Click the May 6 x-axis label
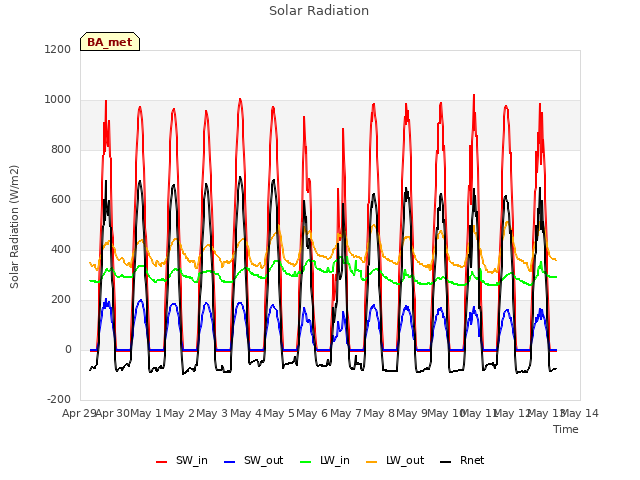The image size is (640, 480). (312, 413)
